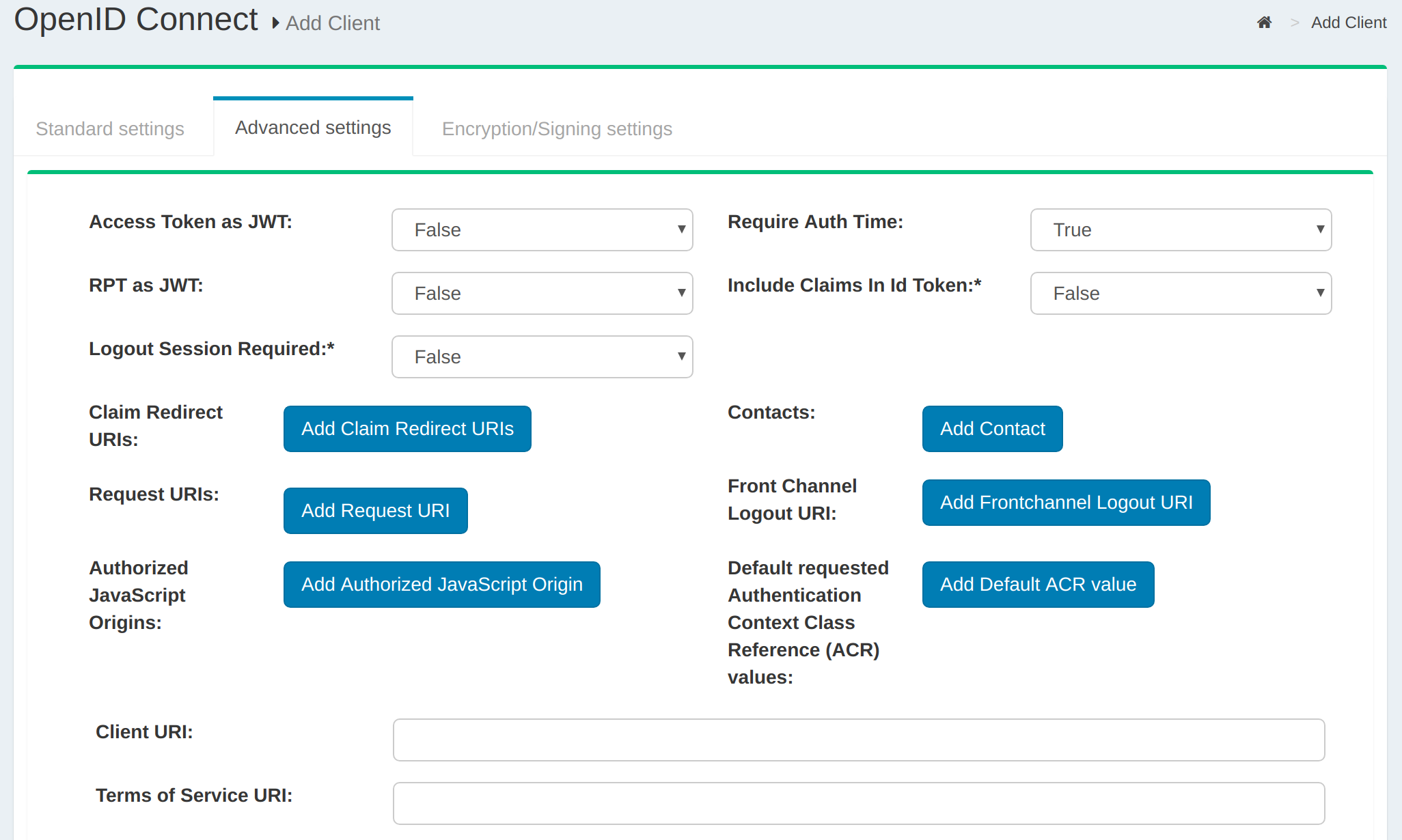Click the Add Contact button

pyautogui.click(x=992, y=428)
